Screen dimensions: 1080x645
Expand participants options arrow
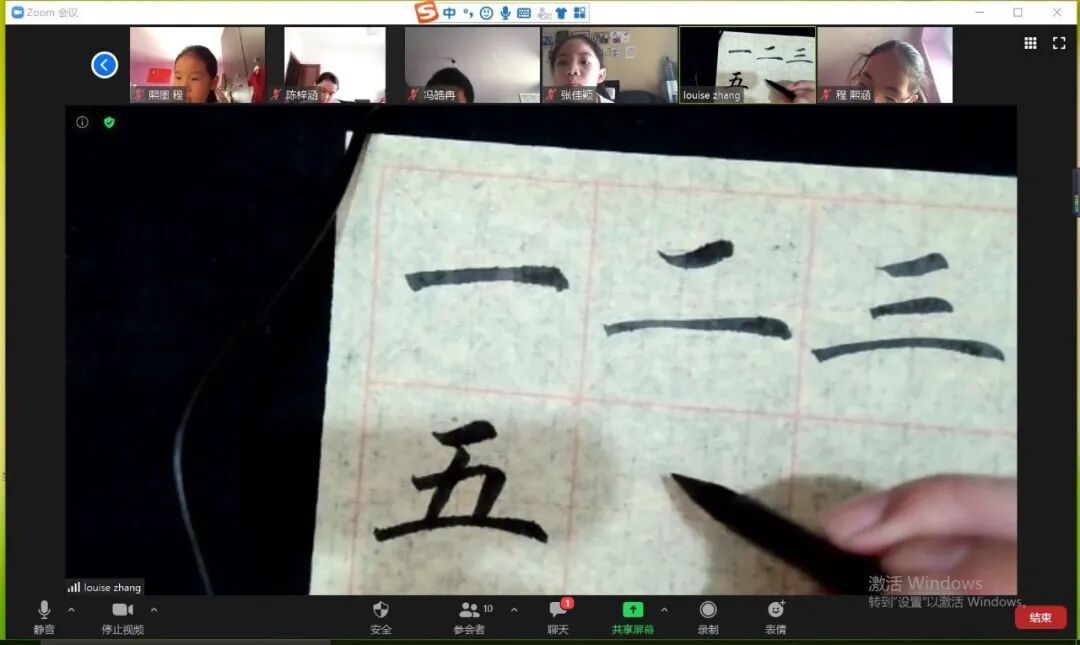point(515,610)
